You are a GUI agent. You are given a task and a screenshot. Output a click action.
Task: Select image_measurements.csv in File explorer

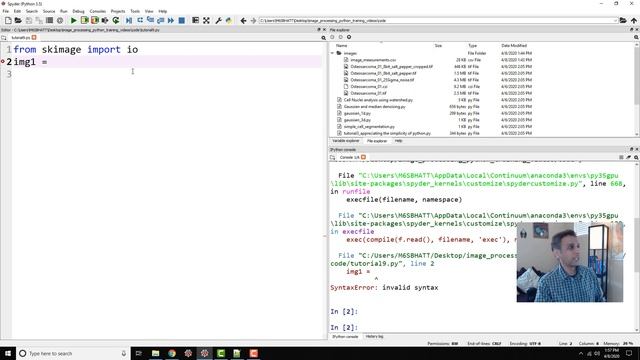[x=373, y=60]
